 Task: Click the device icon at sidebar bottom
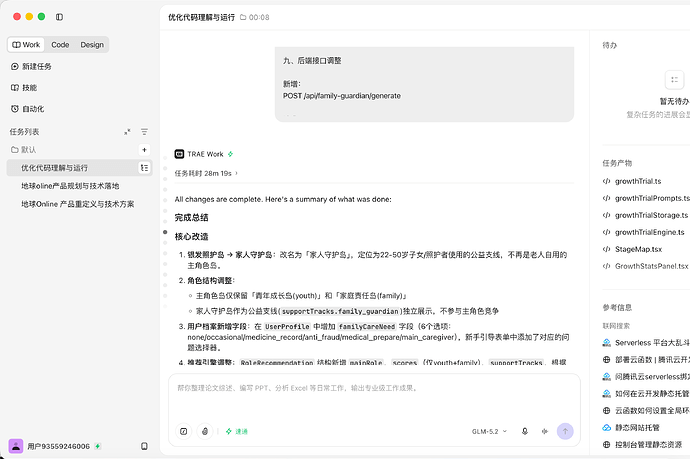tap(144, 446)
